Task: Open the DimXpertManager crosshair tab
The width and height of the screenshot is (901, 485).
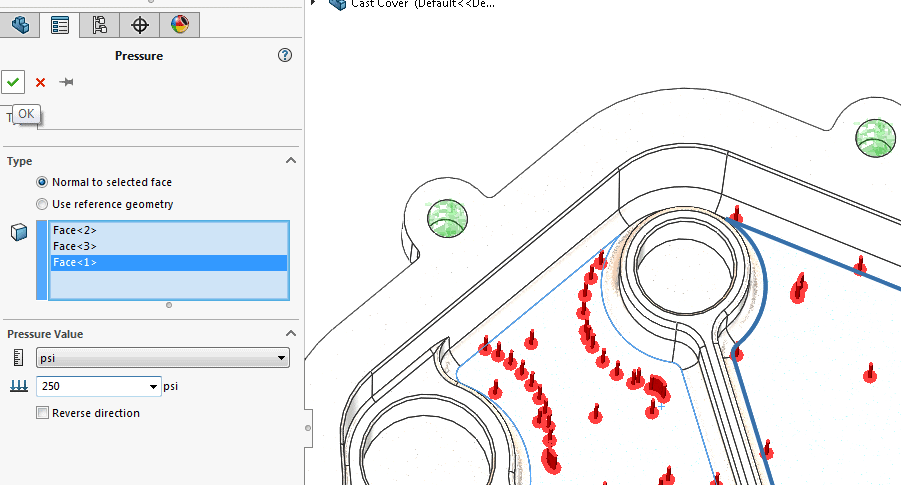Action: point(140,24)
